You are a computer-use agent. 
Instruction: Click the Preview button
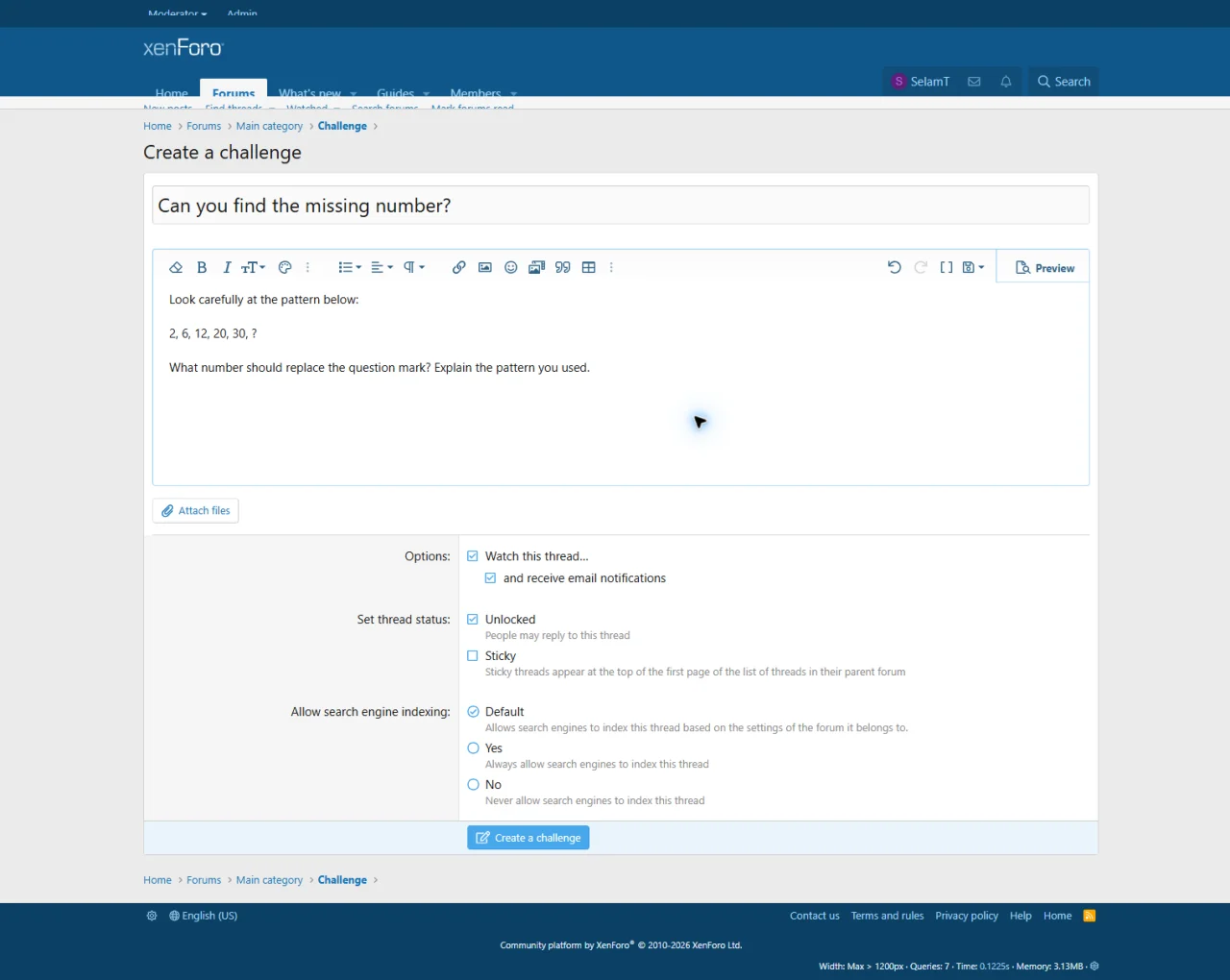[x=1045, y=268]
